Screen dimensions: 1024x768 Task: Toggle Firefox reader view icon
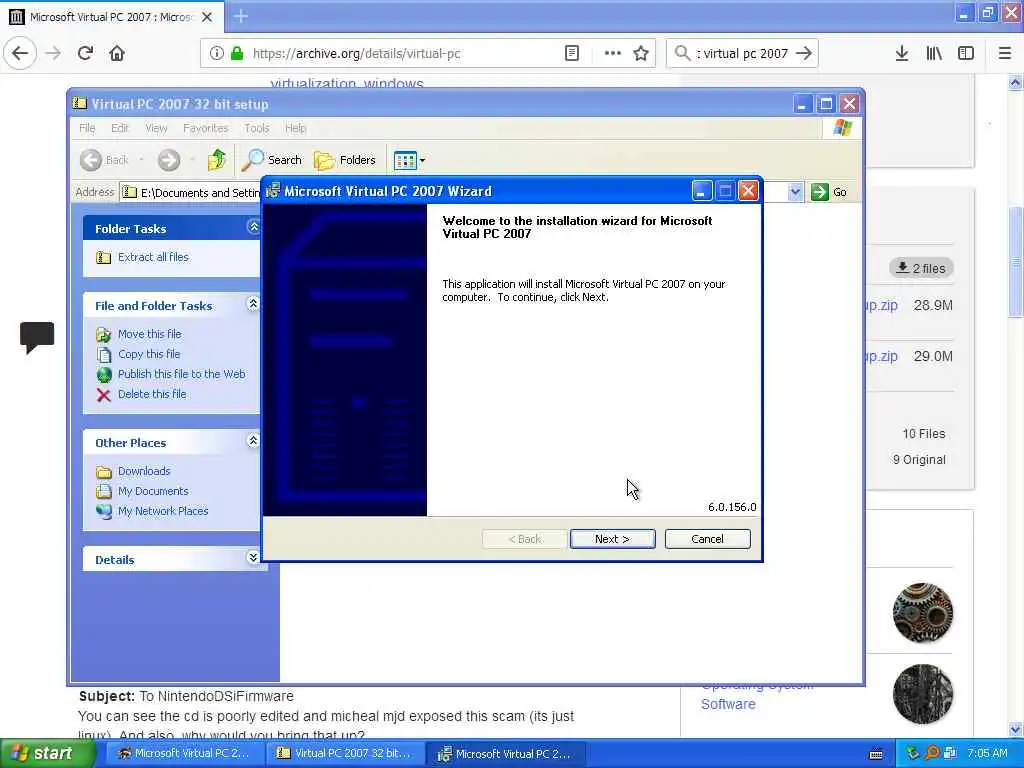click(571, 54)
